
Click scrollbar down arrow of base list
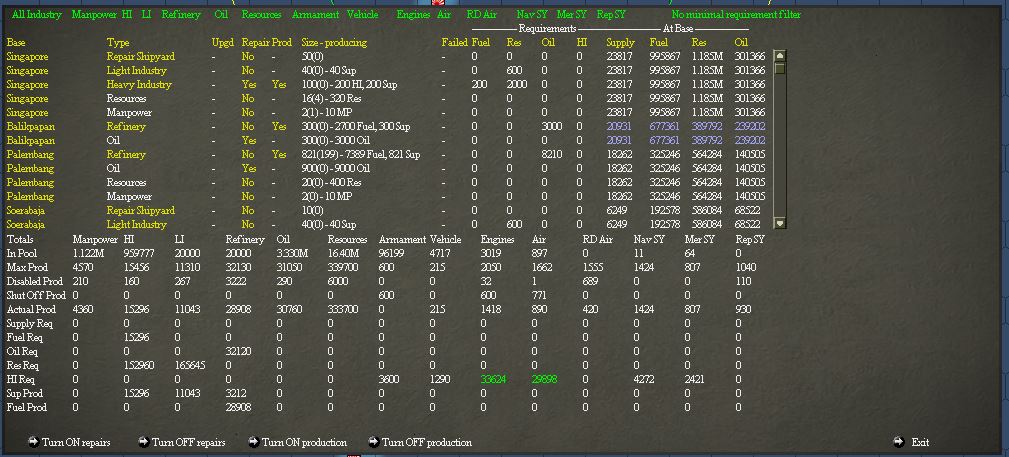[x=780, y=223]
